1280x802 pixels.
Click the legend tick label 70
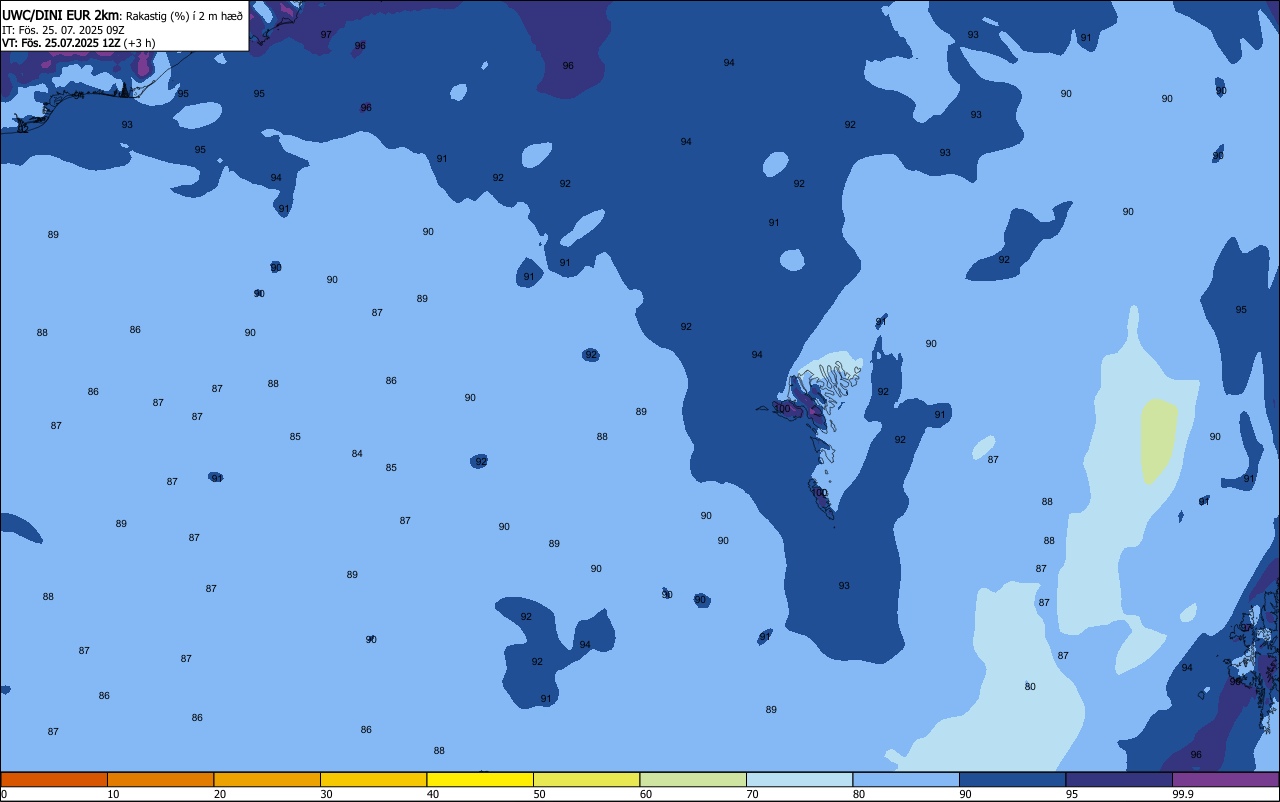[x=752, y=794]
